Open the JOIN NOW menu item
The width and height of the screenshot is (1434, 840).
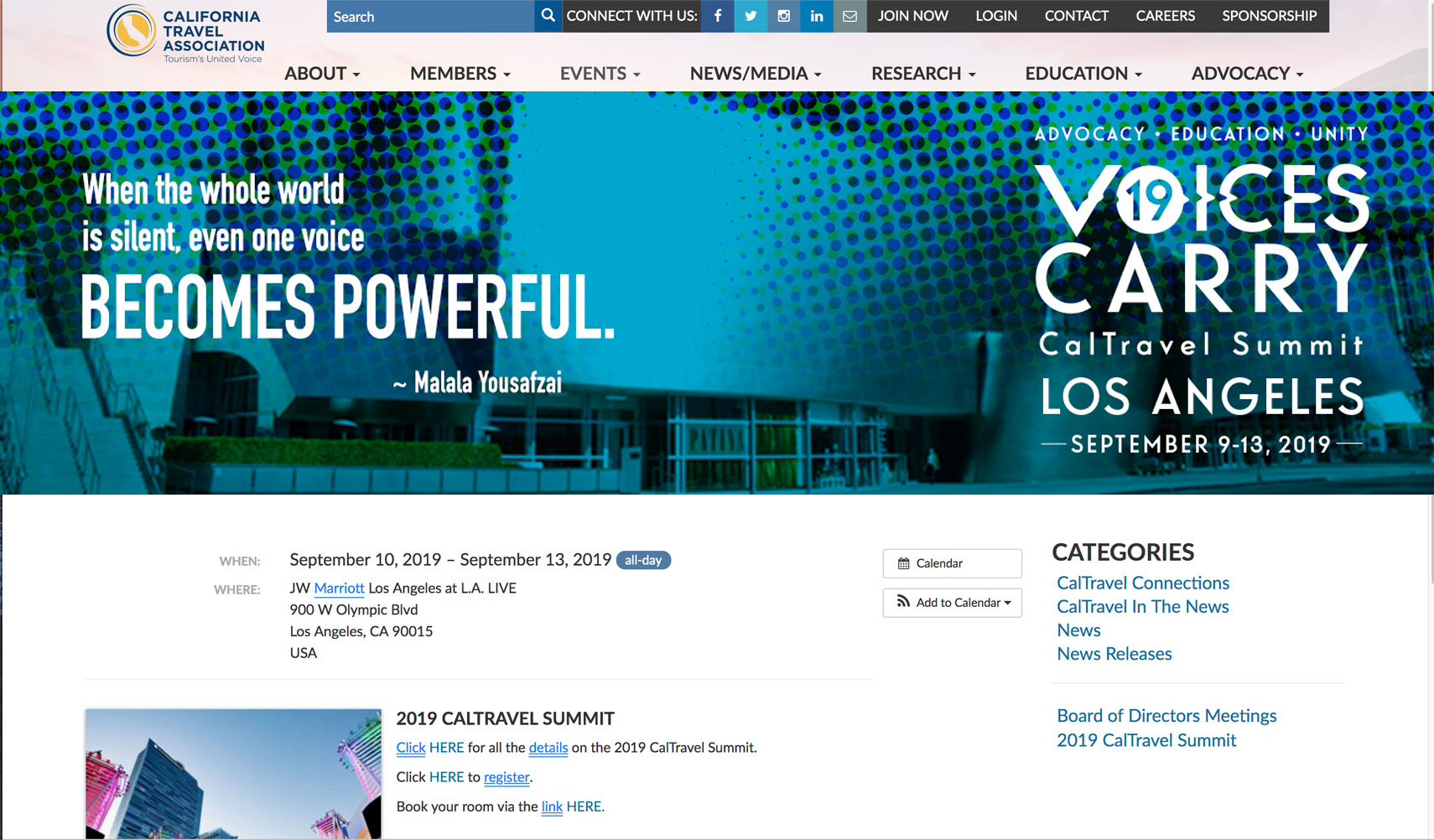click(x=913, y=16)
